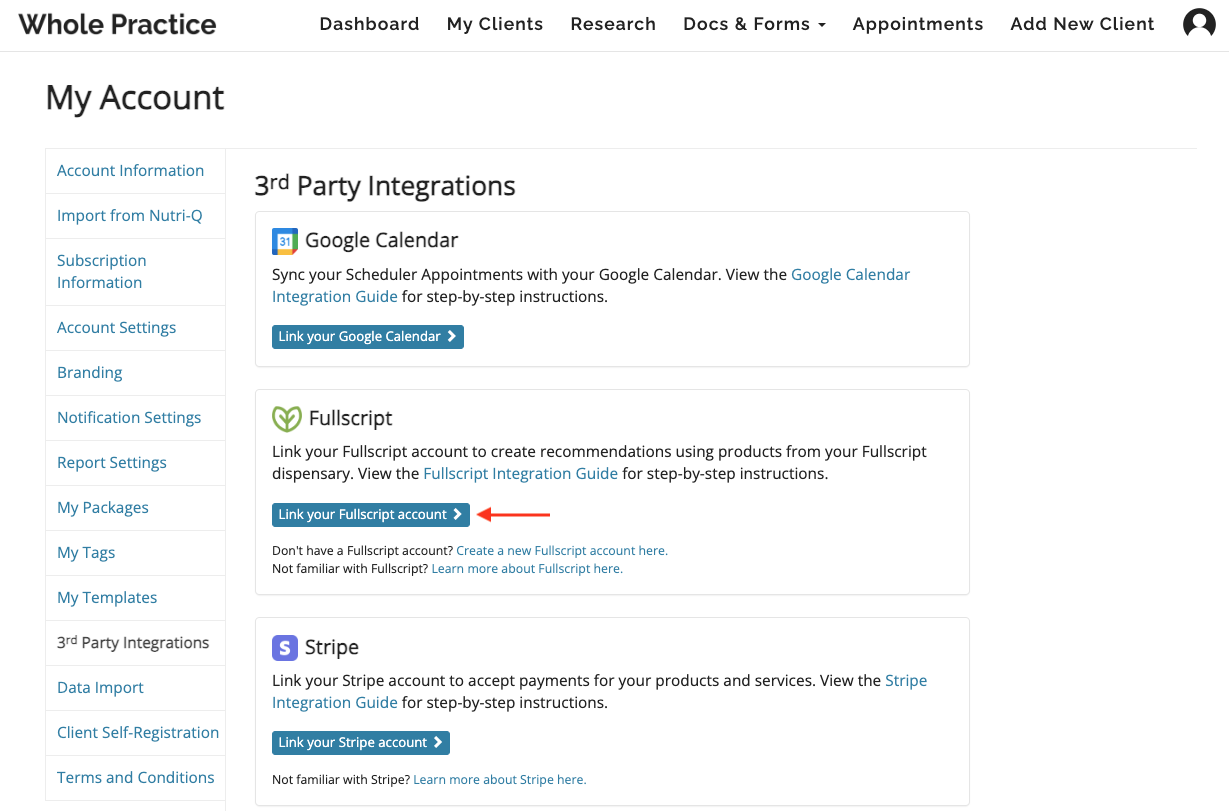The image size is (1229, 811).
Task: Open Research in the top navigation
Action: click(613, 24)
